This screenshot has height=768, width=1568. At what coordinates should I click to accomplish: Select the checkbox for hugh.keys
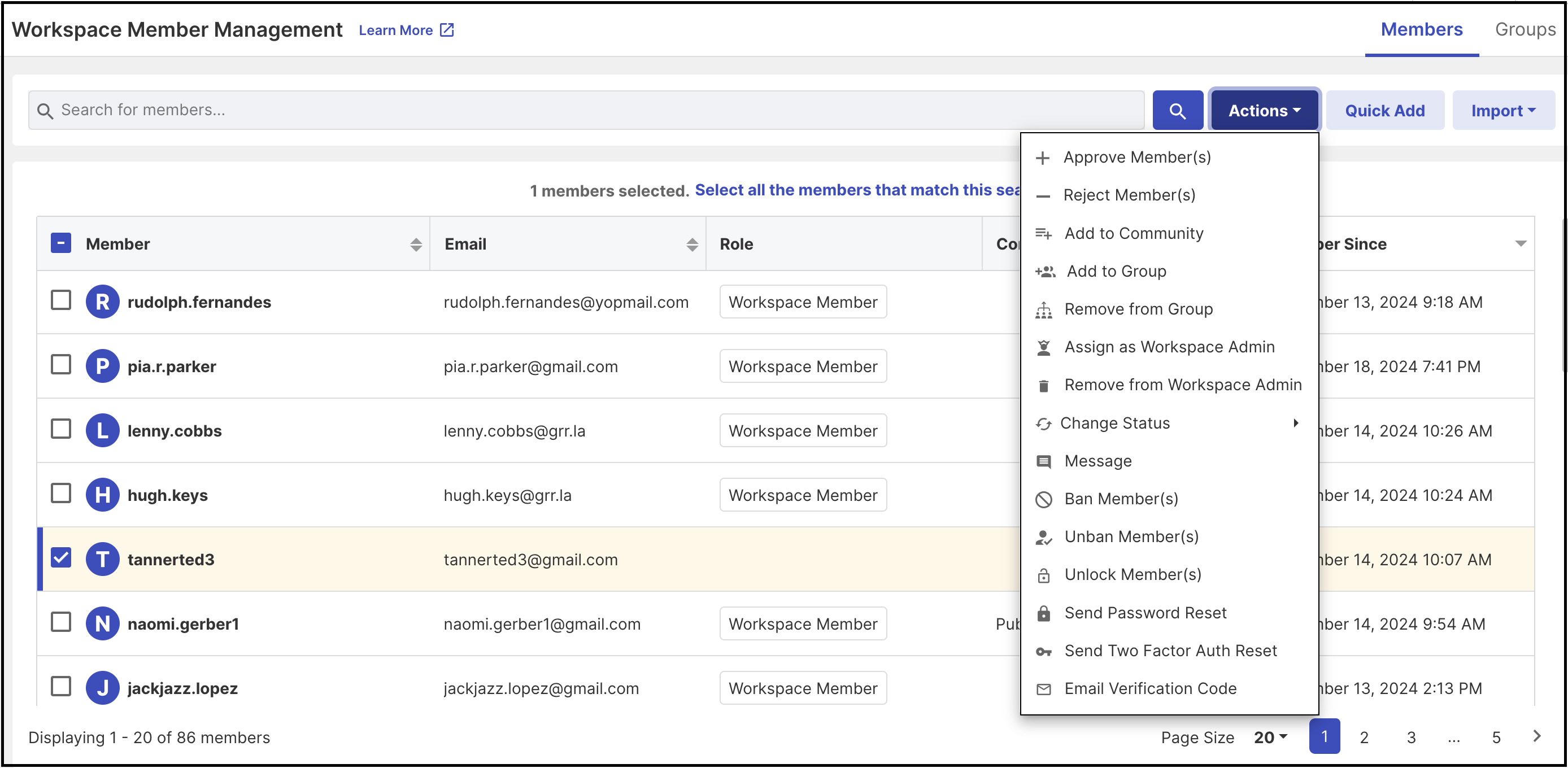pyautogui.click(x=61, y=494)
